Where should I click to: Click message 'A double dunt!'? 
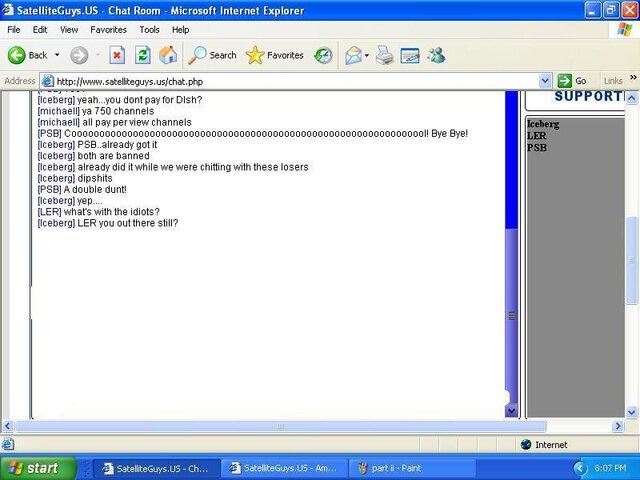[95, 189]
